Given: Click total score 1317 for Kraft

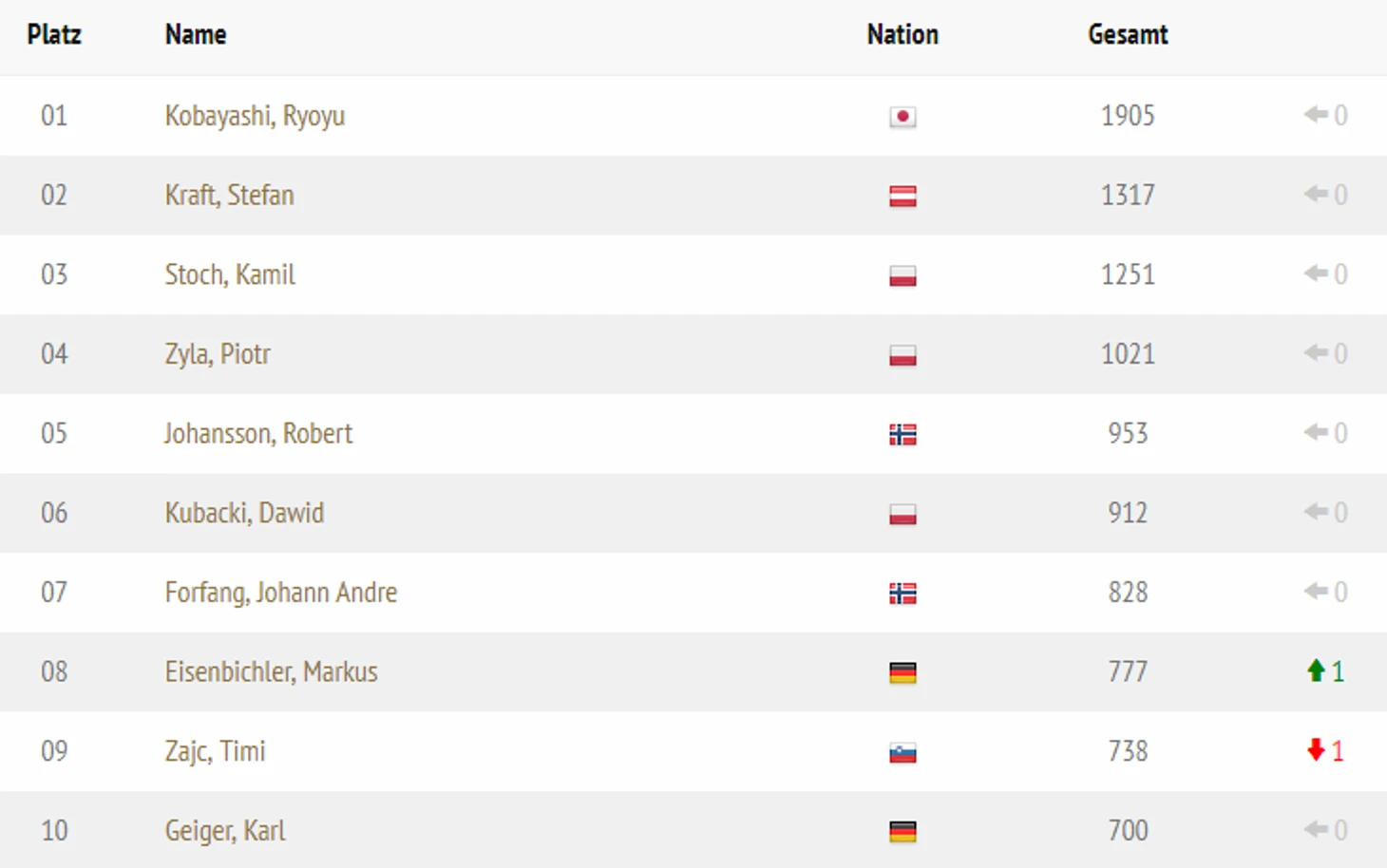Looking at the screenshot, I should click(1128, 195).
